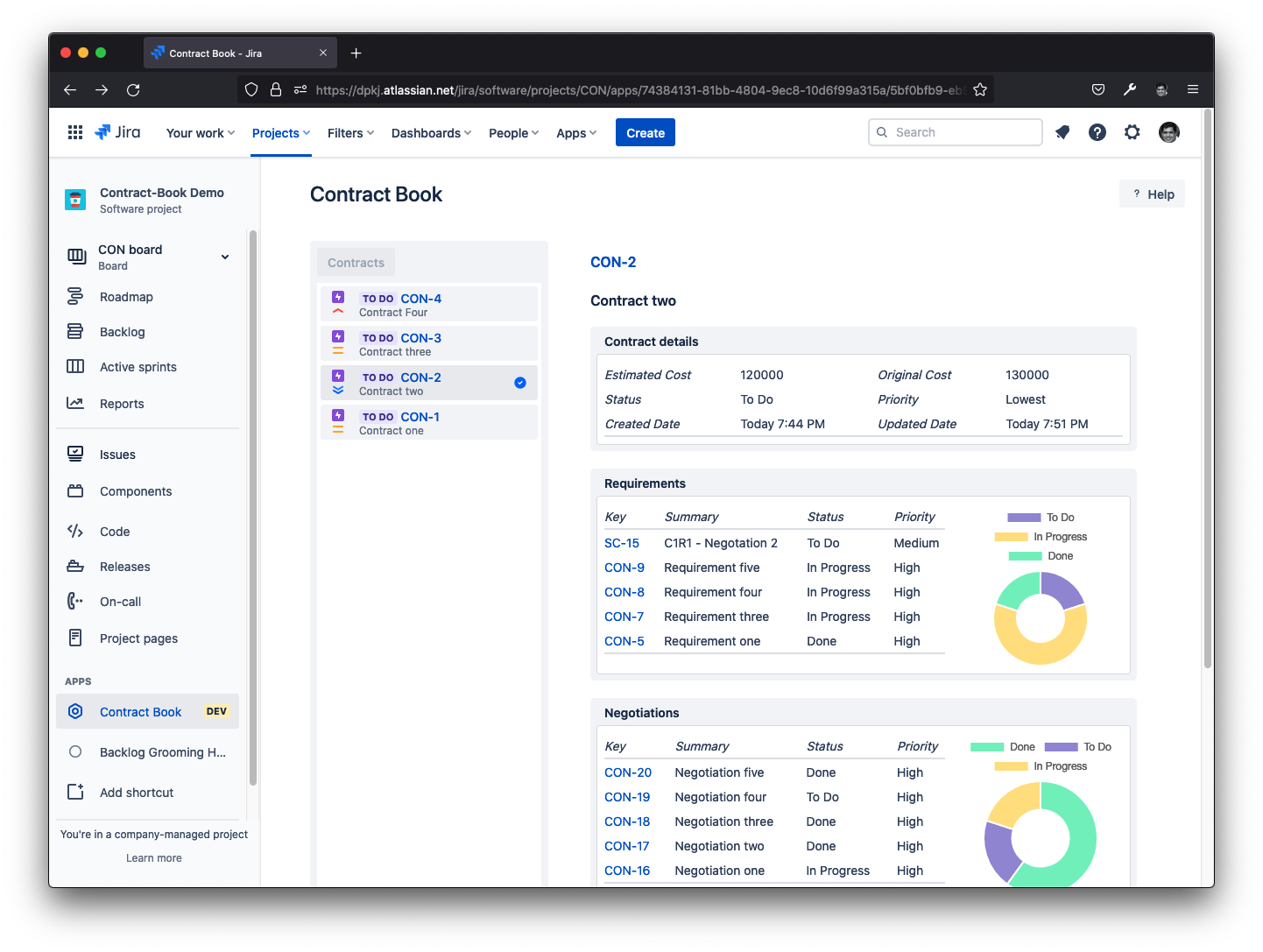This screenshot has width=1263, height=952.
Task: Click the Contract-Book Demo project avatar
Action: point(75,200)
